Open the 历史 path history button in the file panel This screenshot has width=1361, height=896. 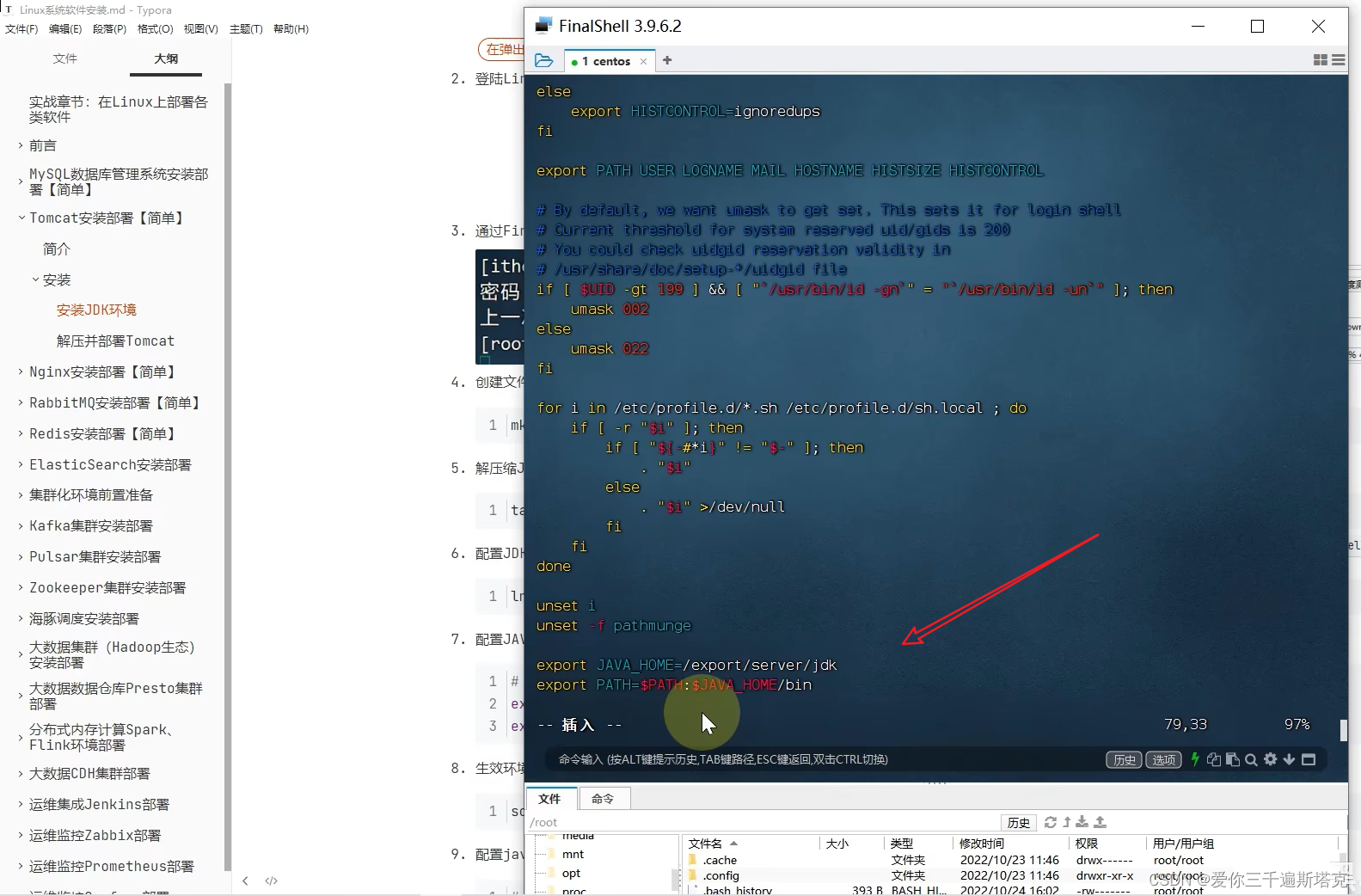coord(1019,822)
